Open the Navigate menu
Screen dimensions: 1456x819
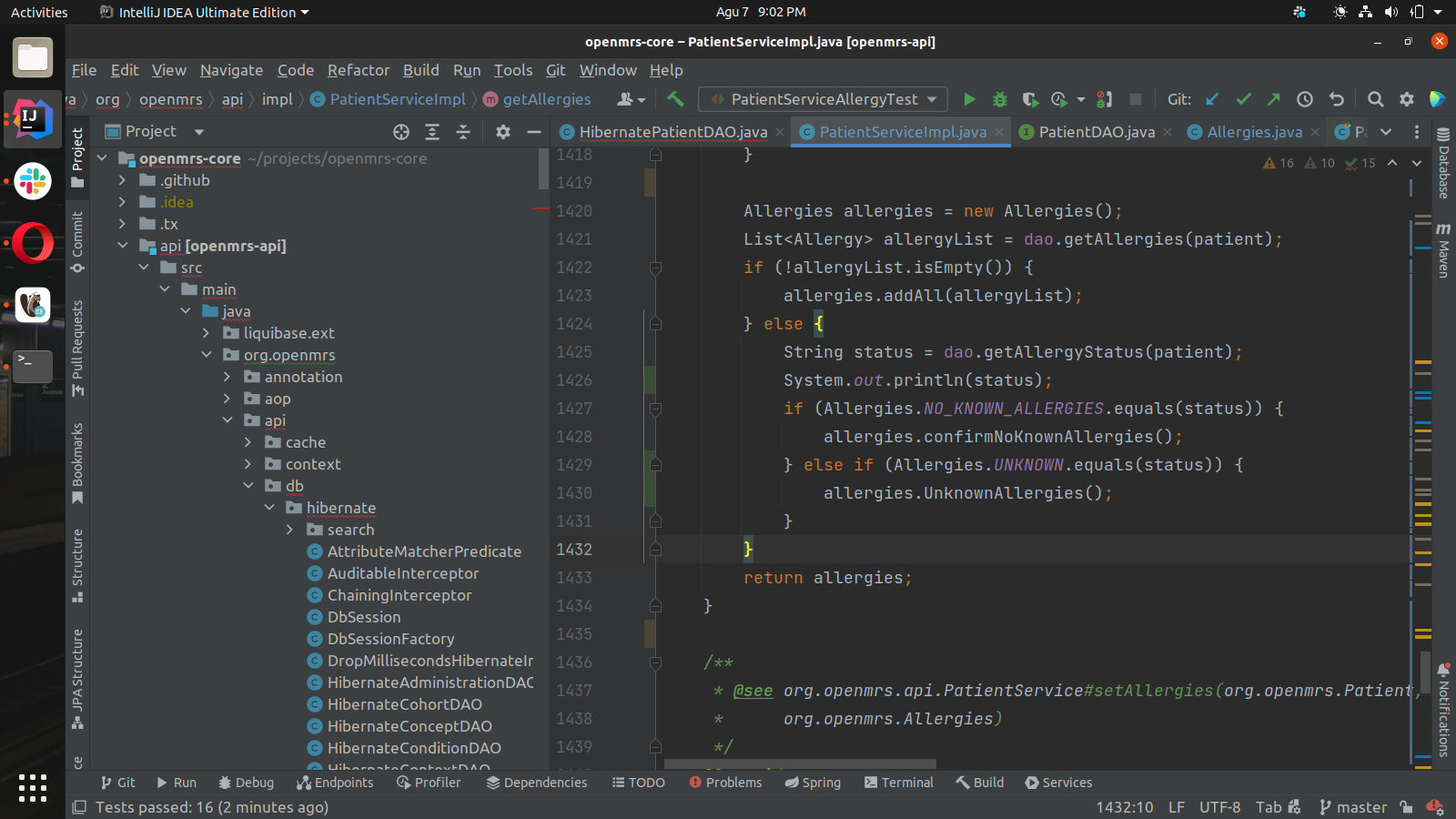(231, 70)
